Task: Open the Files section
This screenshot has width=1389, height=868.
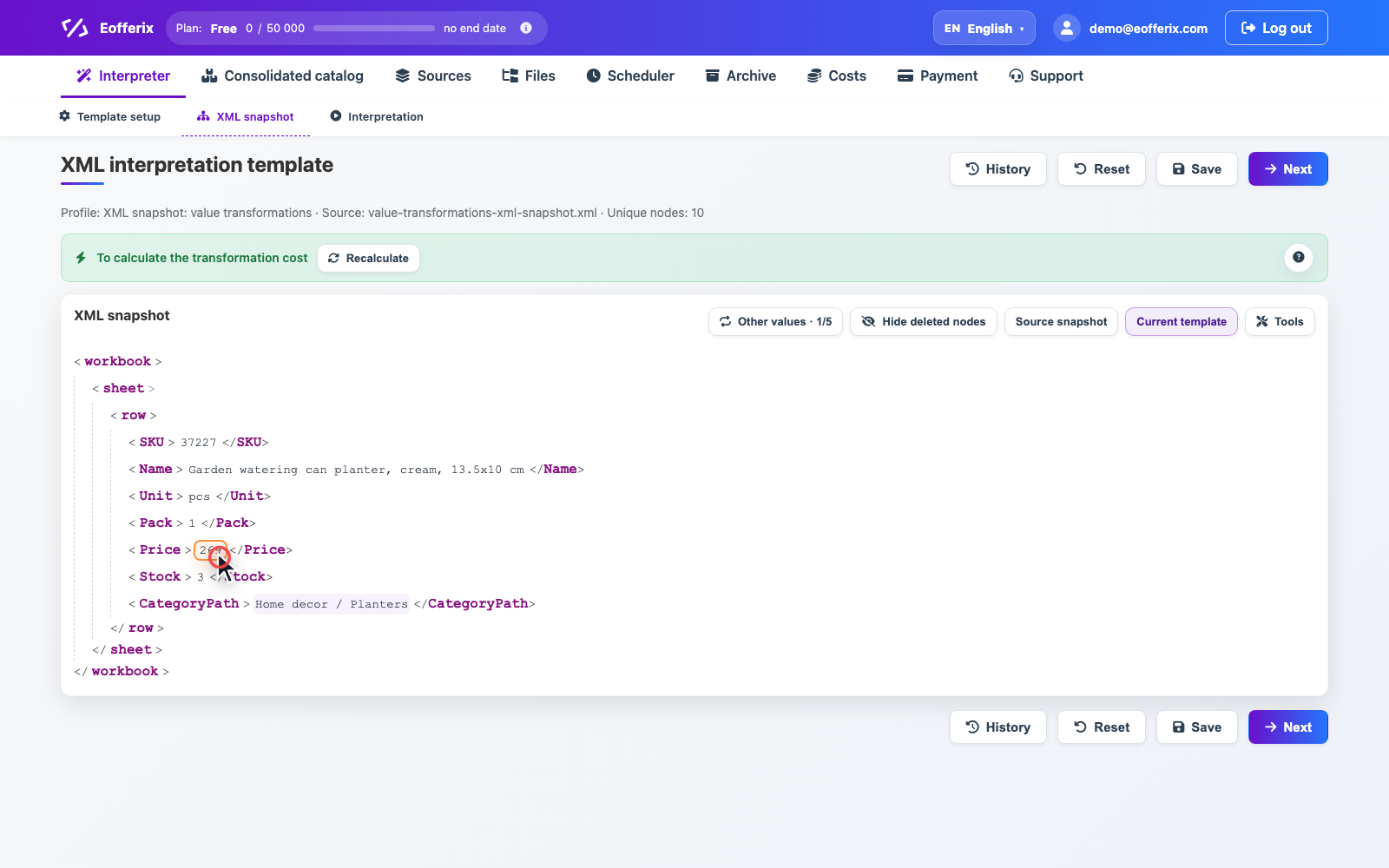Action: click(529, 76)
